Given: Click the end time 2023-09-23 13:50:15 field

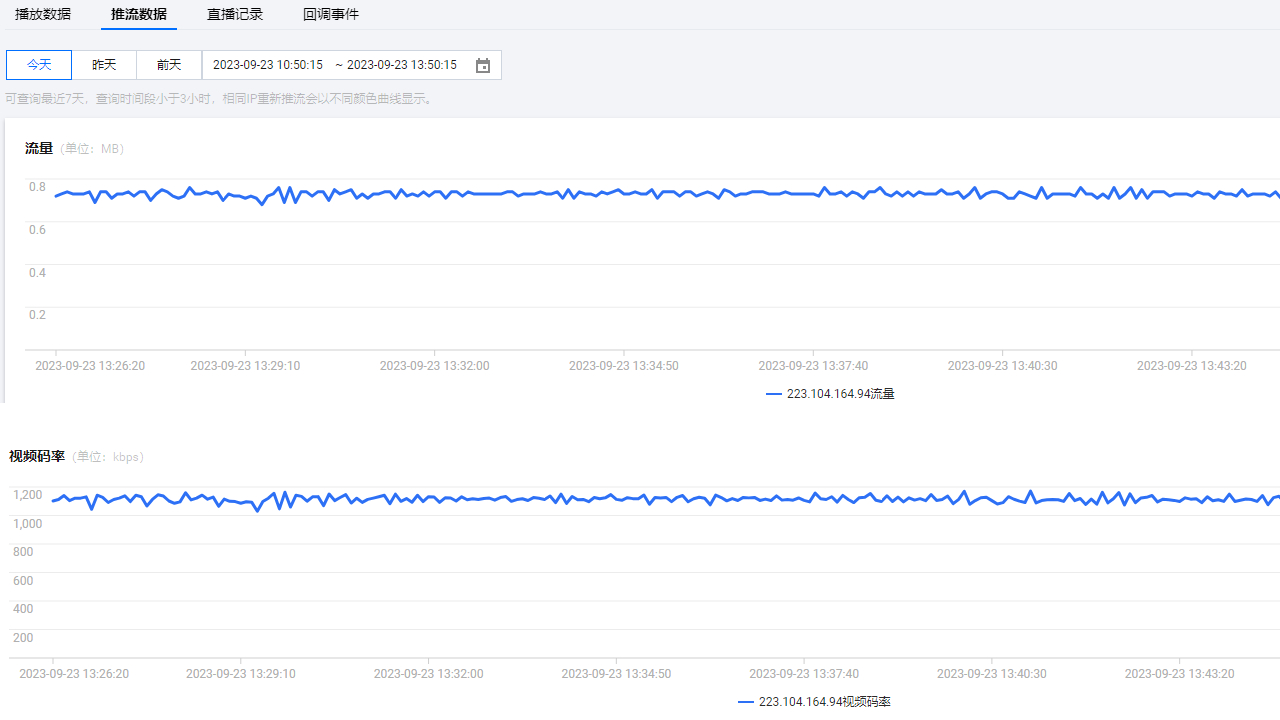Looking at the screenshot, I should coord(401,65).
